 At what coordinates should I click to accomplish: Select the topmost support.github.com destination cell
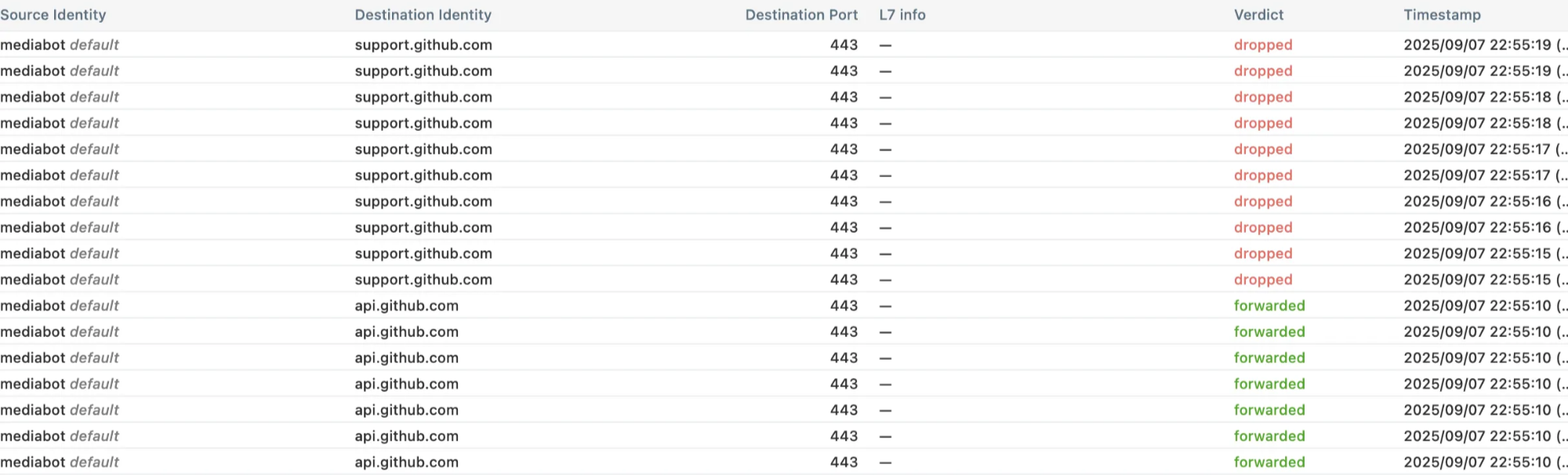(x=423, y=45)
